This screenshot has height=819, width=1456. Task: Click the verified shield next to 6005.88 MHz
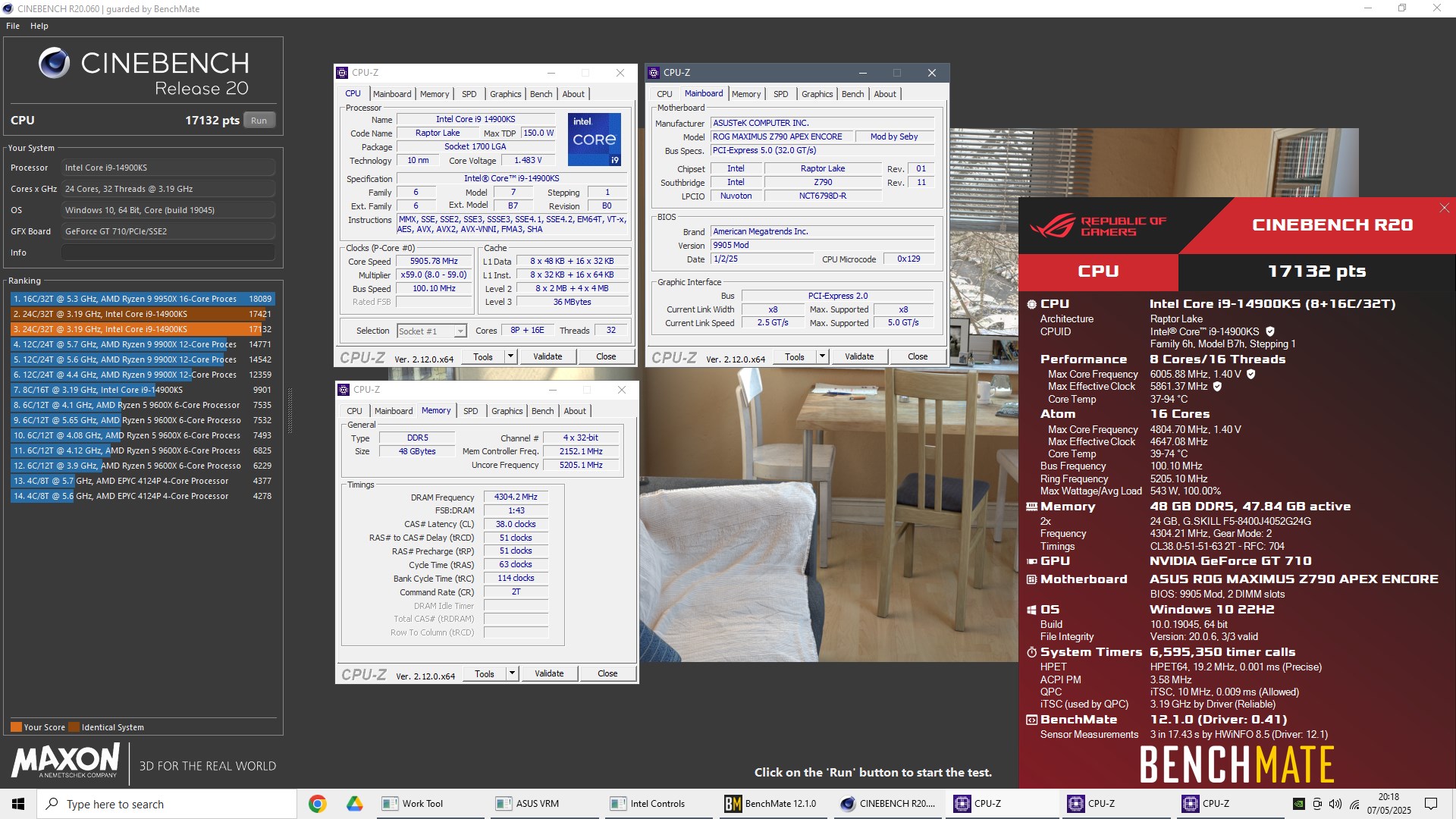1251,374
